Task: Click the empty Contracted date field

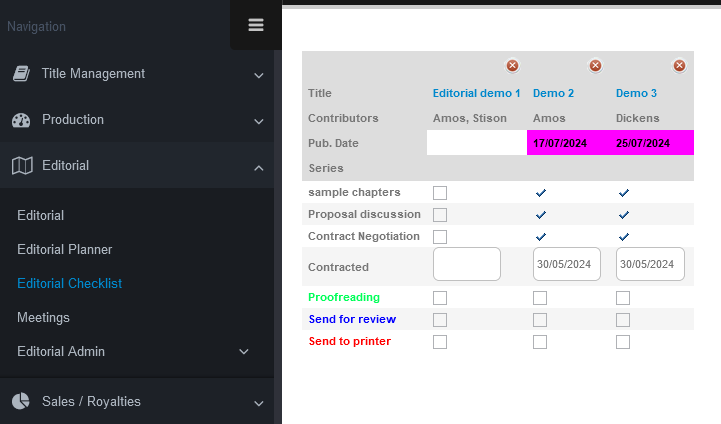Action: [466, 265]
